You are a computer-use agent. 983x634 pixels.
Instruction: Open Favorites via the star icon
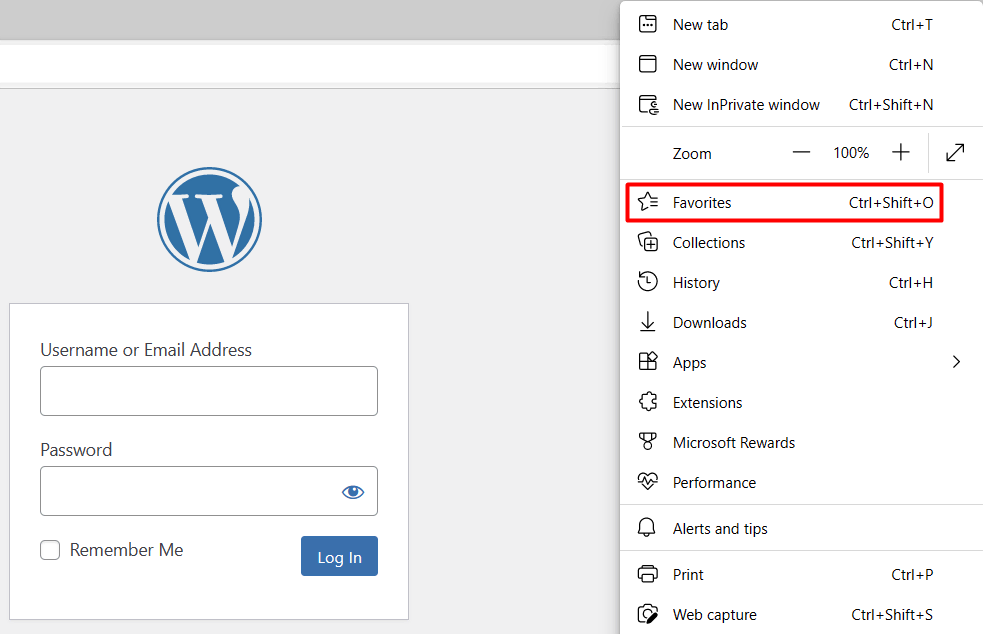click(646, 202)
